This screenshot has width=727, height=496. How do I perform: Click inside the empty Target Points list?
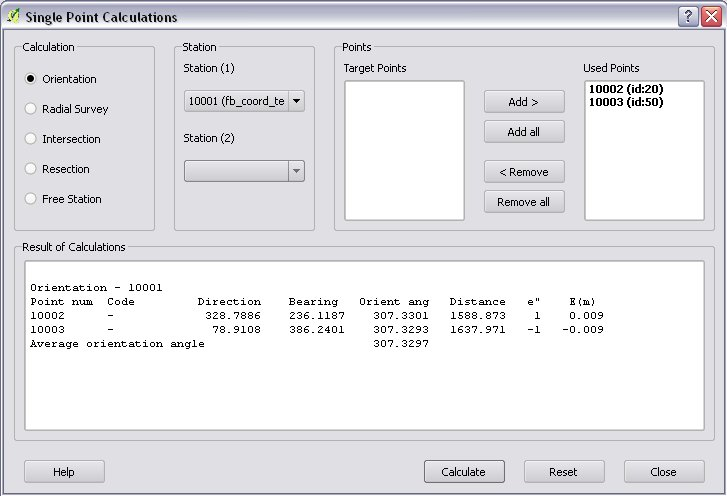[404, 150]
